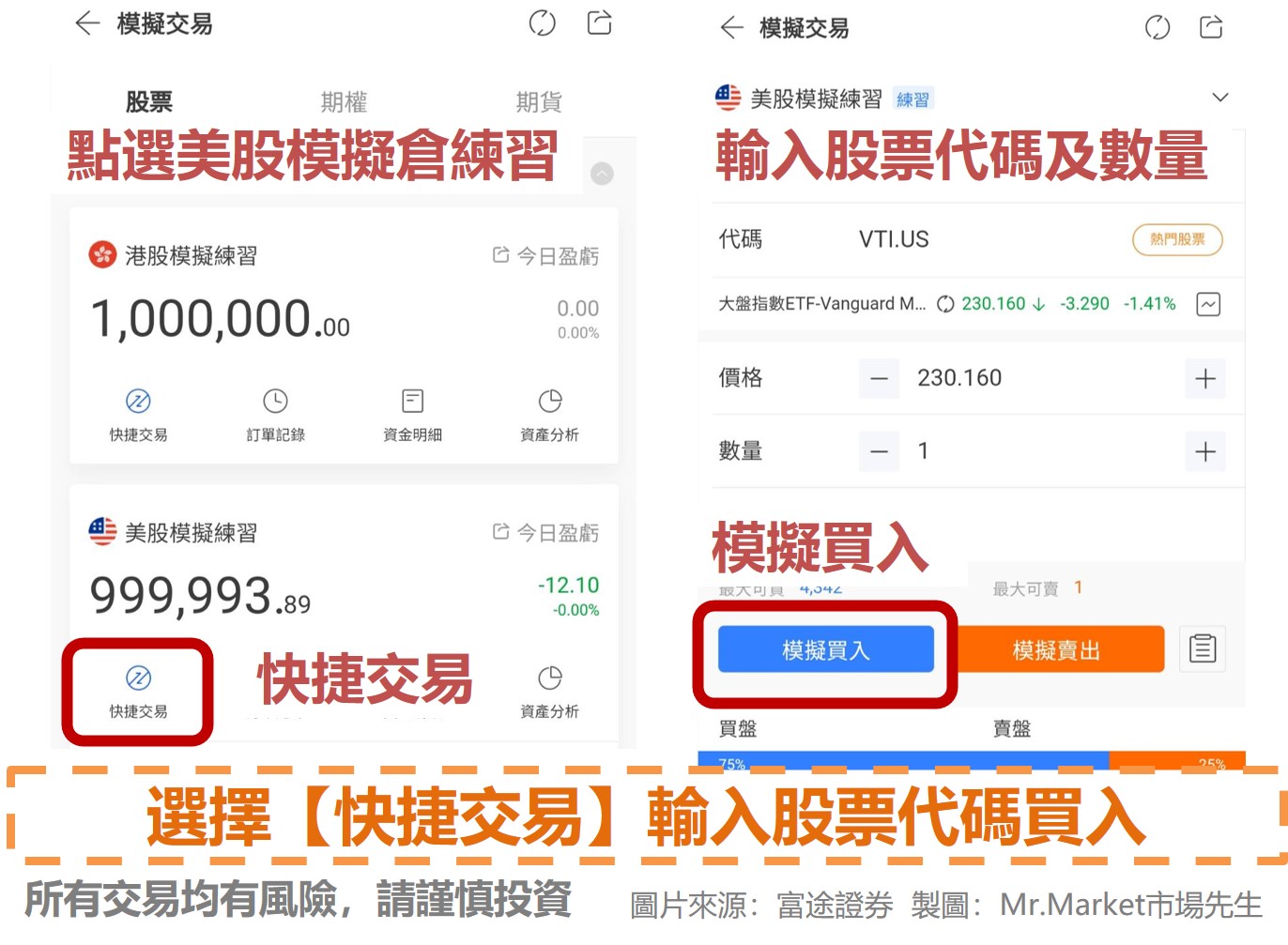Click the 模擬賣出 button
This screenshot has width=1288, height=945.
[x=1056, y=649]
